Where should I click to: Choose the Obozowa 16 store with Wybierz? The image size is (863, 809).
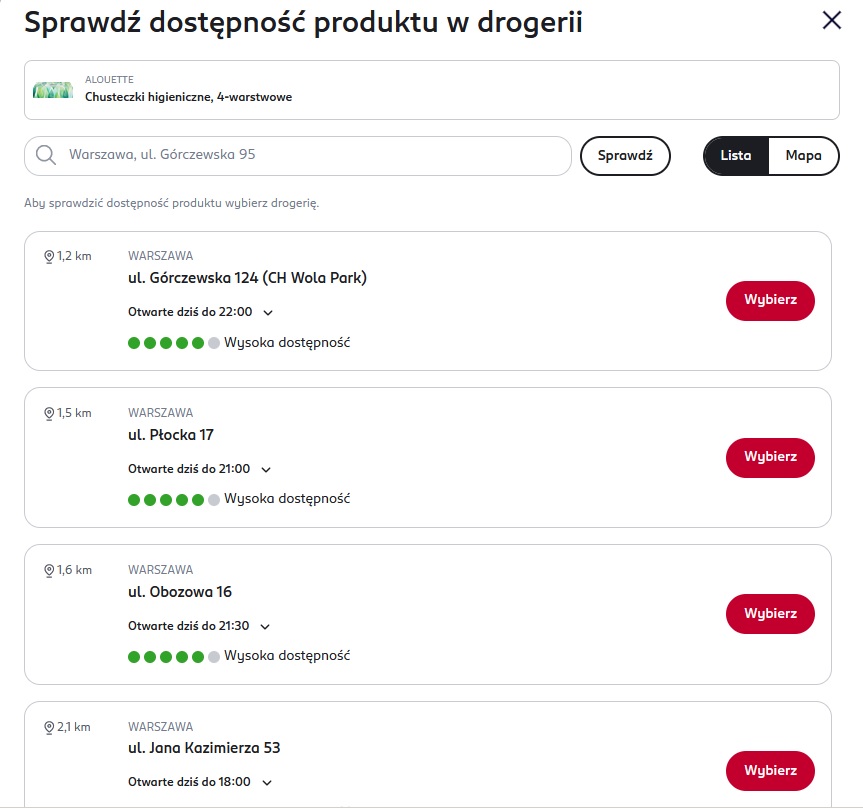coord(770,614)
